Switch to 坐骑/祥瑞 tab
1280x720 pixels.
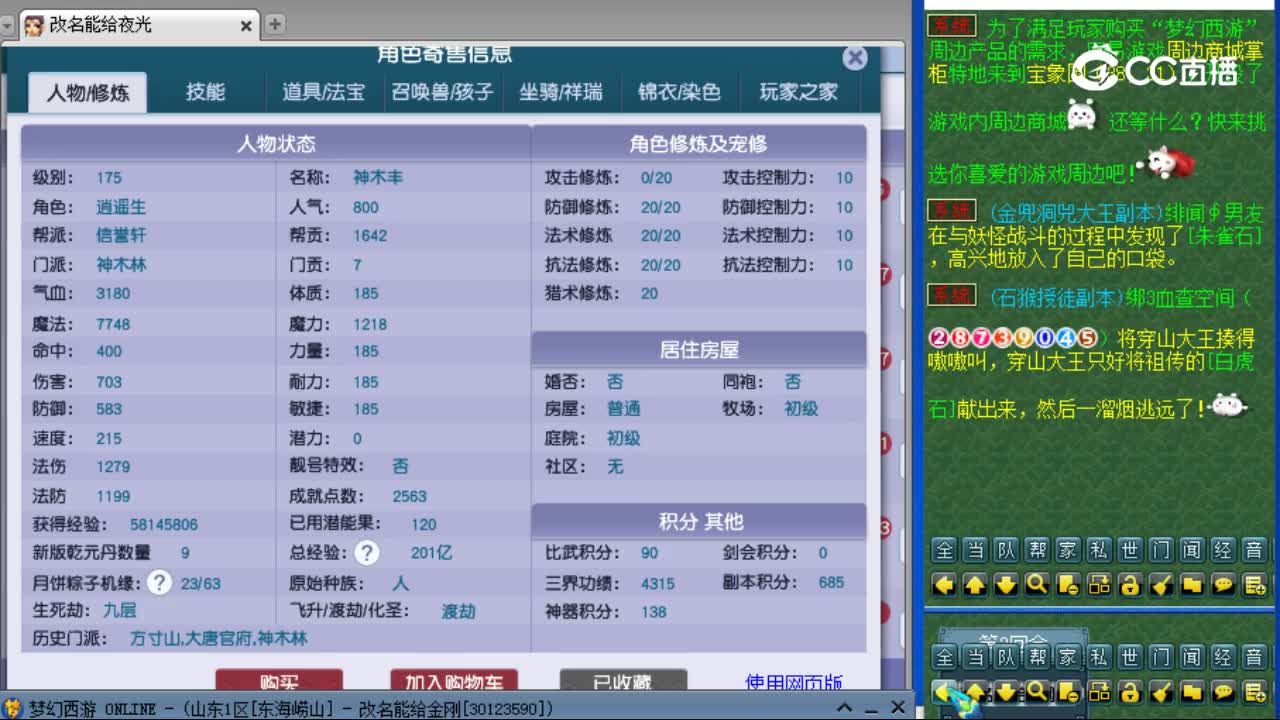[x=561, y=92]
